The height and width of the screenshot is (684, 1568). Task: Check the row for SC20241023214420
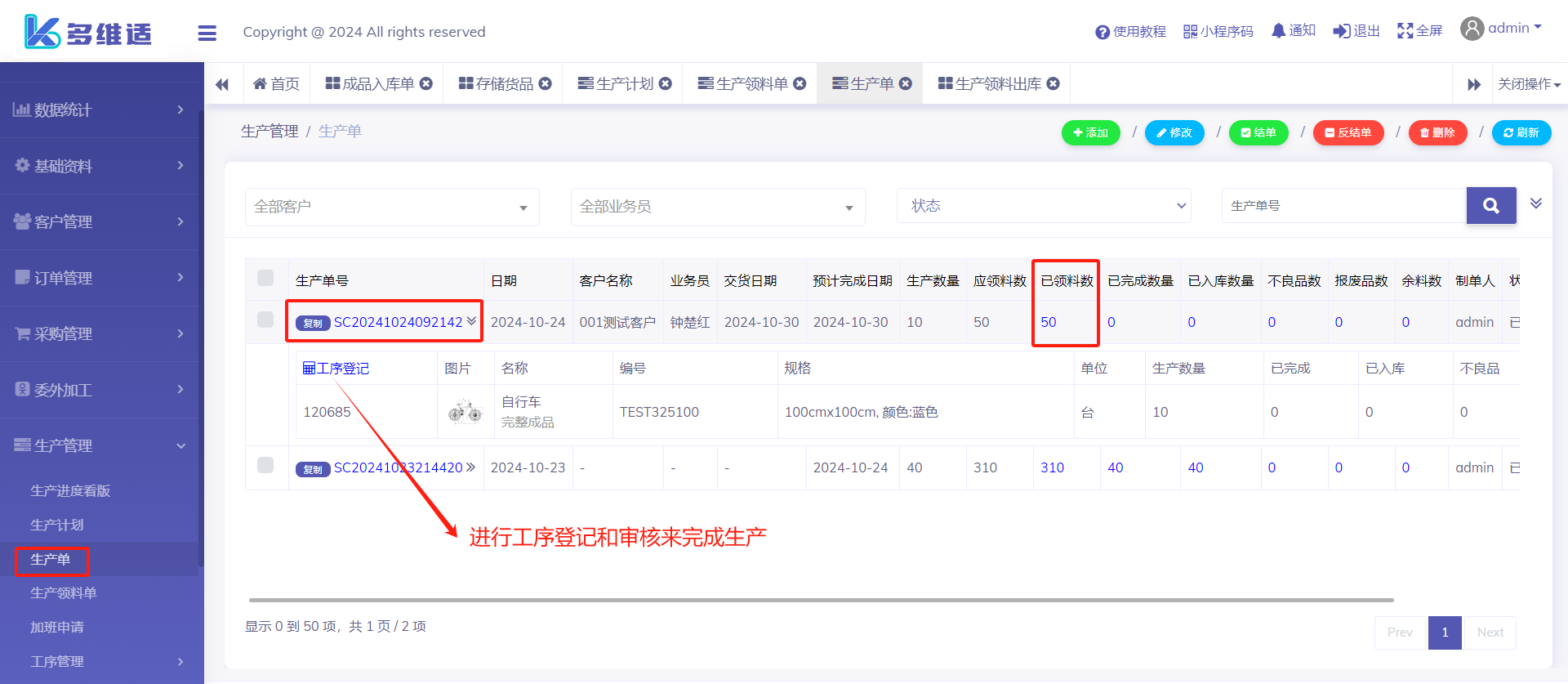(x=265, y=466)
